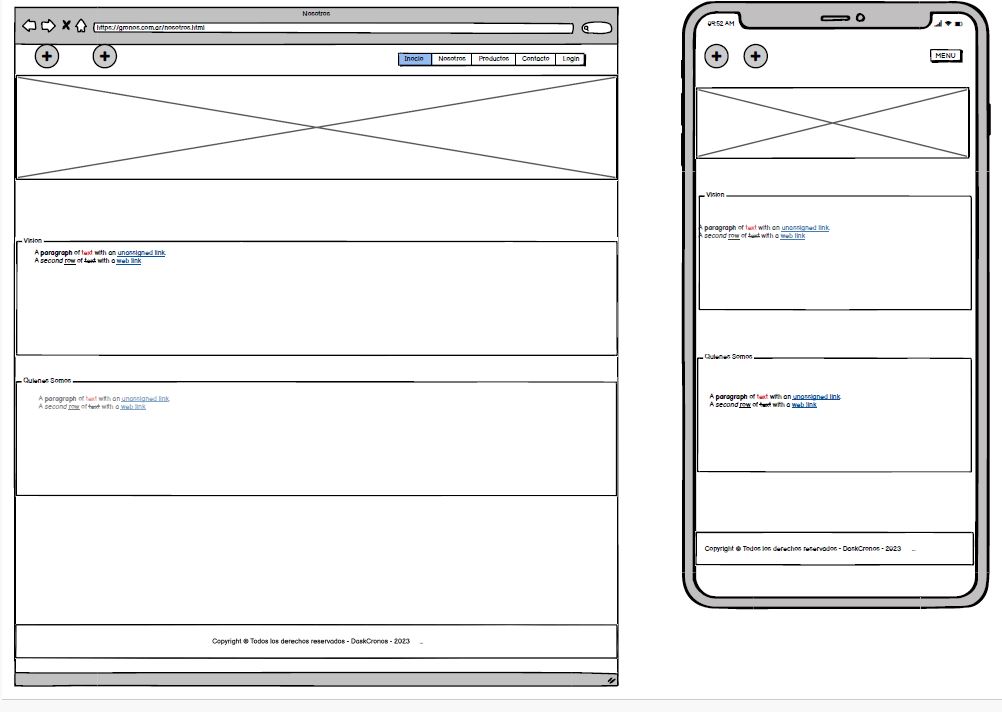Select the highlighted Inicio navigation tab
This screenshot has height=712, width=1002.
click(x=413, y=59)
